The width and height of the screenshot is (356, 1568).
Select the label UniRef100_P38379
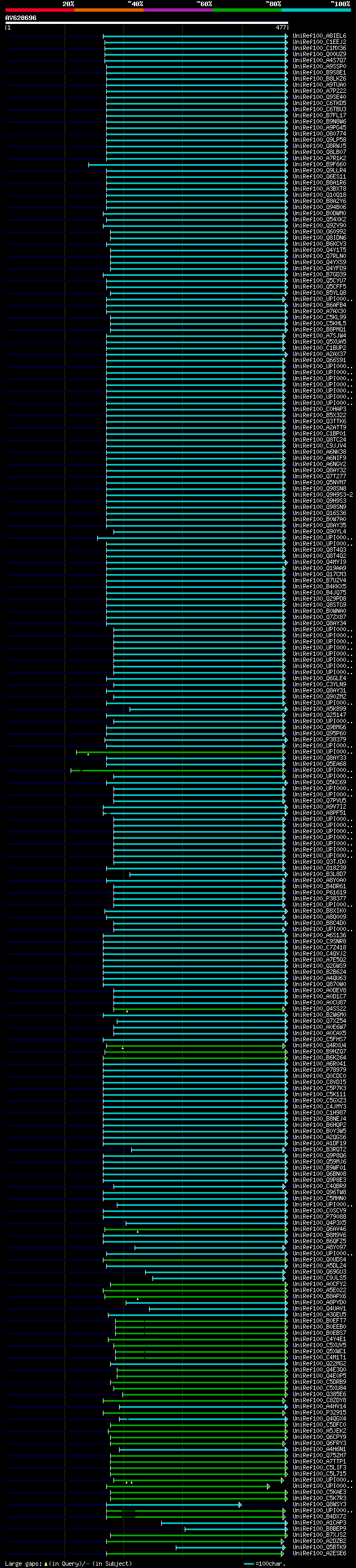(319, 740)
